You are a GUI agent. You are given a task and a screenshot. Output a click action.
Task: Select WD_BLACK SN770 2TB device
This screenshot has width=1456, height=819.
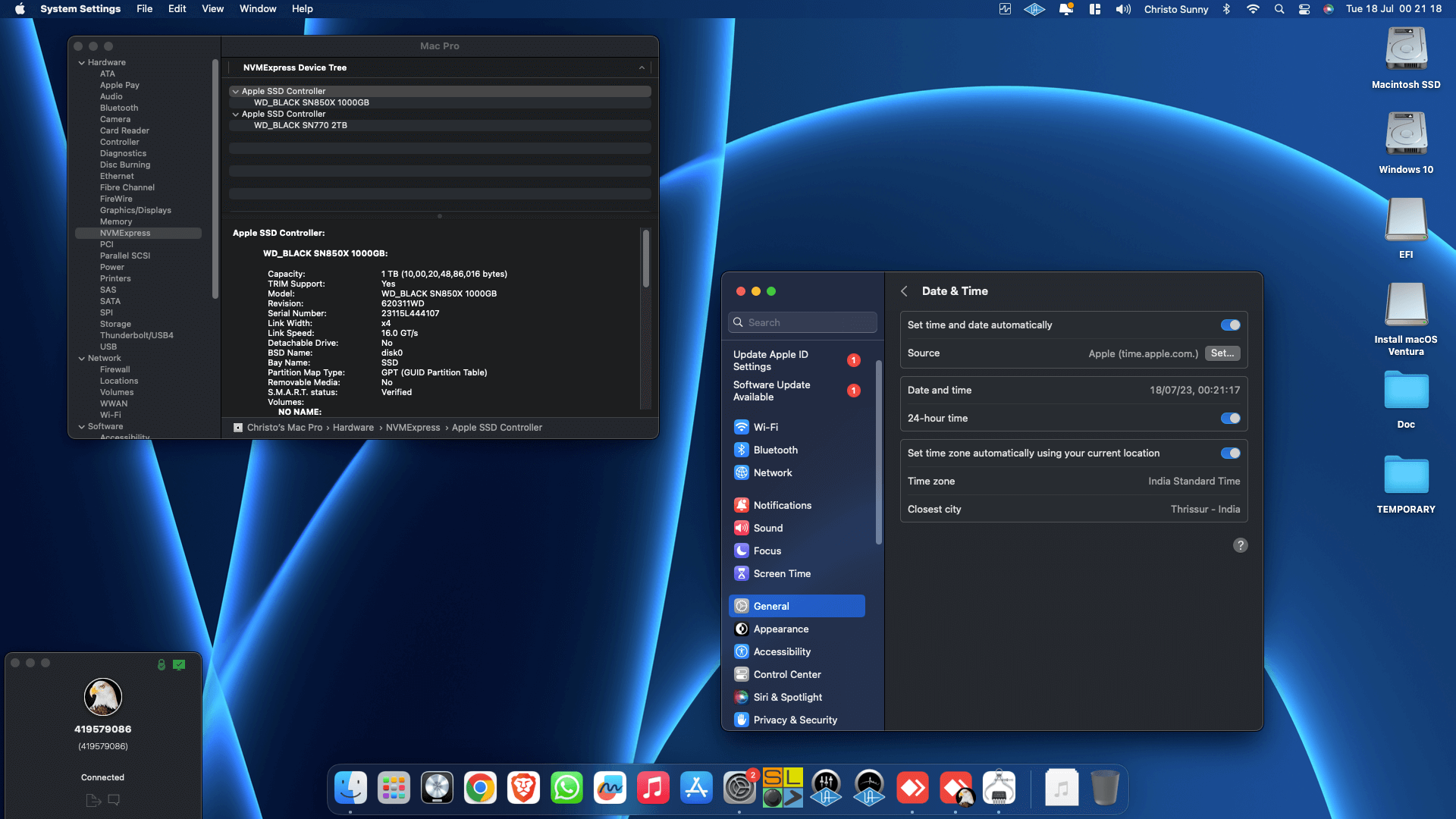[441, 126]
